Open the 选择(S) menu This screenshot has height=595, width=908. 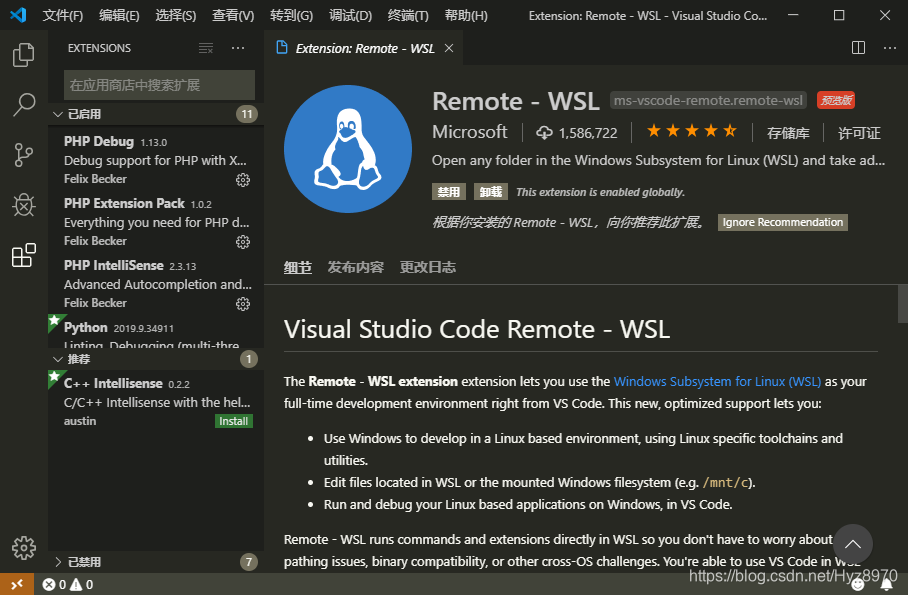tap(175, 16)
